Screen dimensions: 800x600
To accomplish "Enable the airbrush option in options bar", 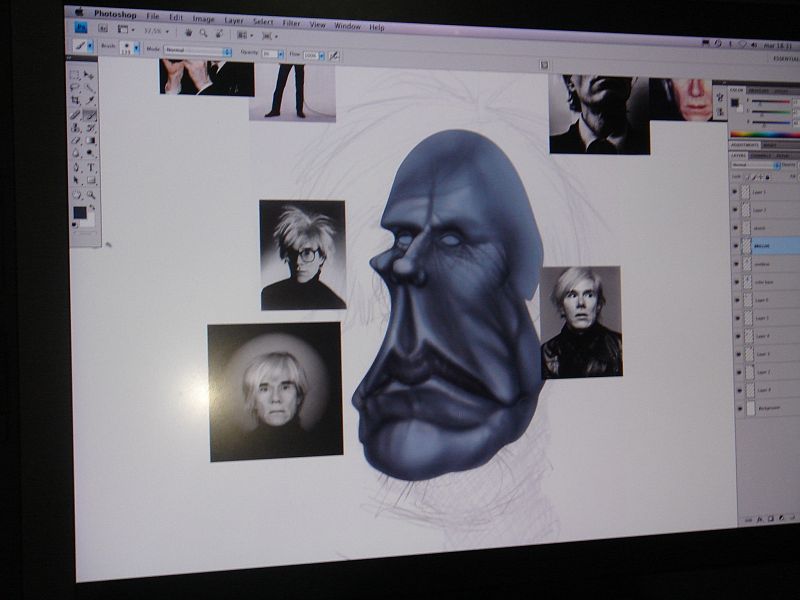I will 334,55.
